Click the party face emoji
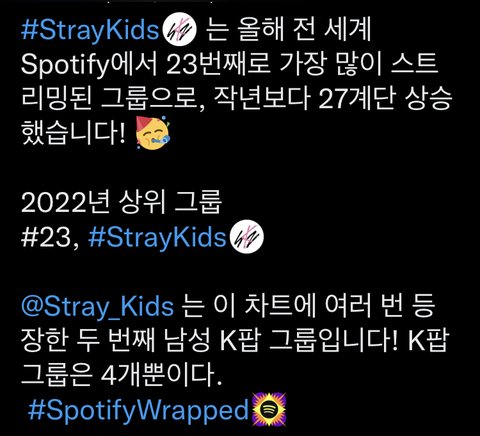 (153, 133)
